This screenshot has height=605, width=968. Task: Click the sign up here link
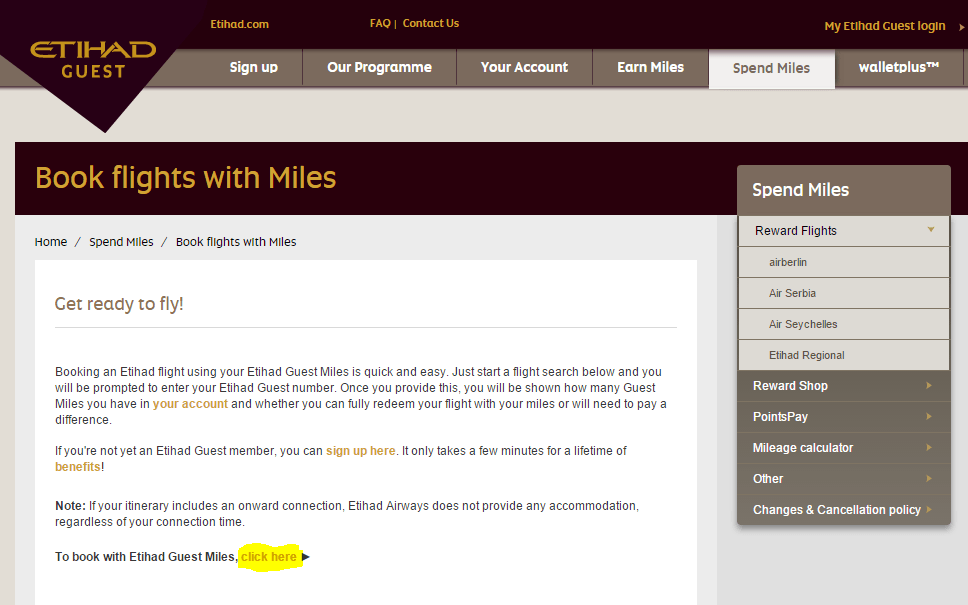tap(361, 451)
